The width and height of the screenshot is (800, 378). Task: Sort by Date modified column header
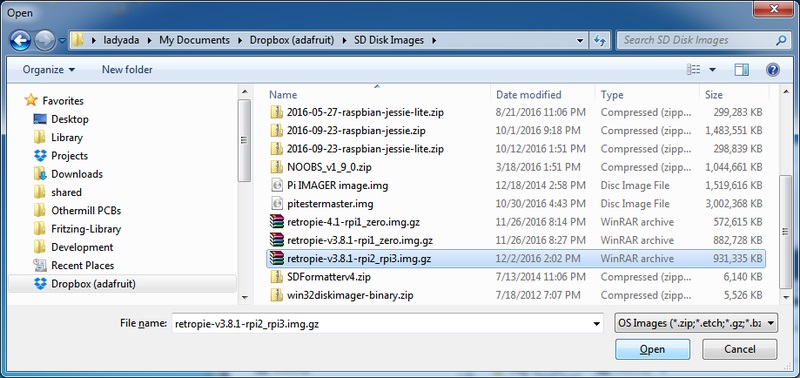pos(543,94)
